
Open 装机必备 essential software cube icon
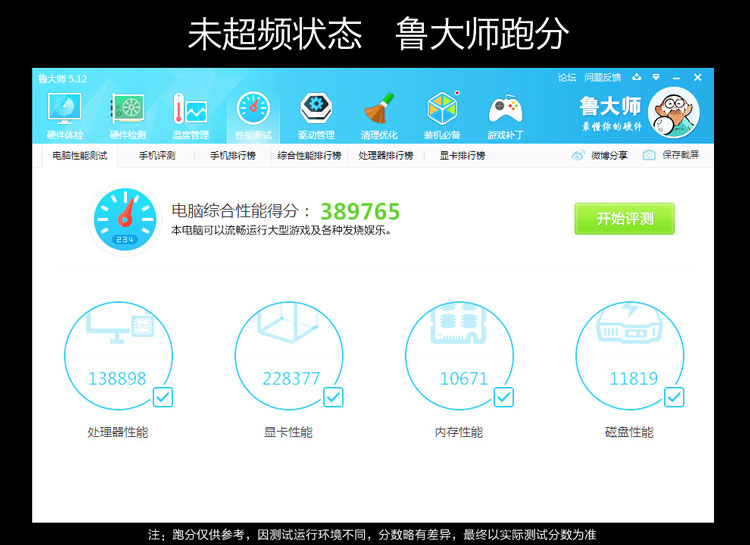click(442, 108)
